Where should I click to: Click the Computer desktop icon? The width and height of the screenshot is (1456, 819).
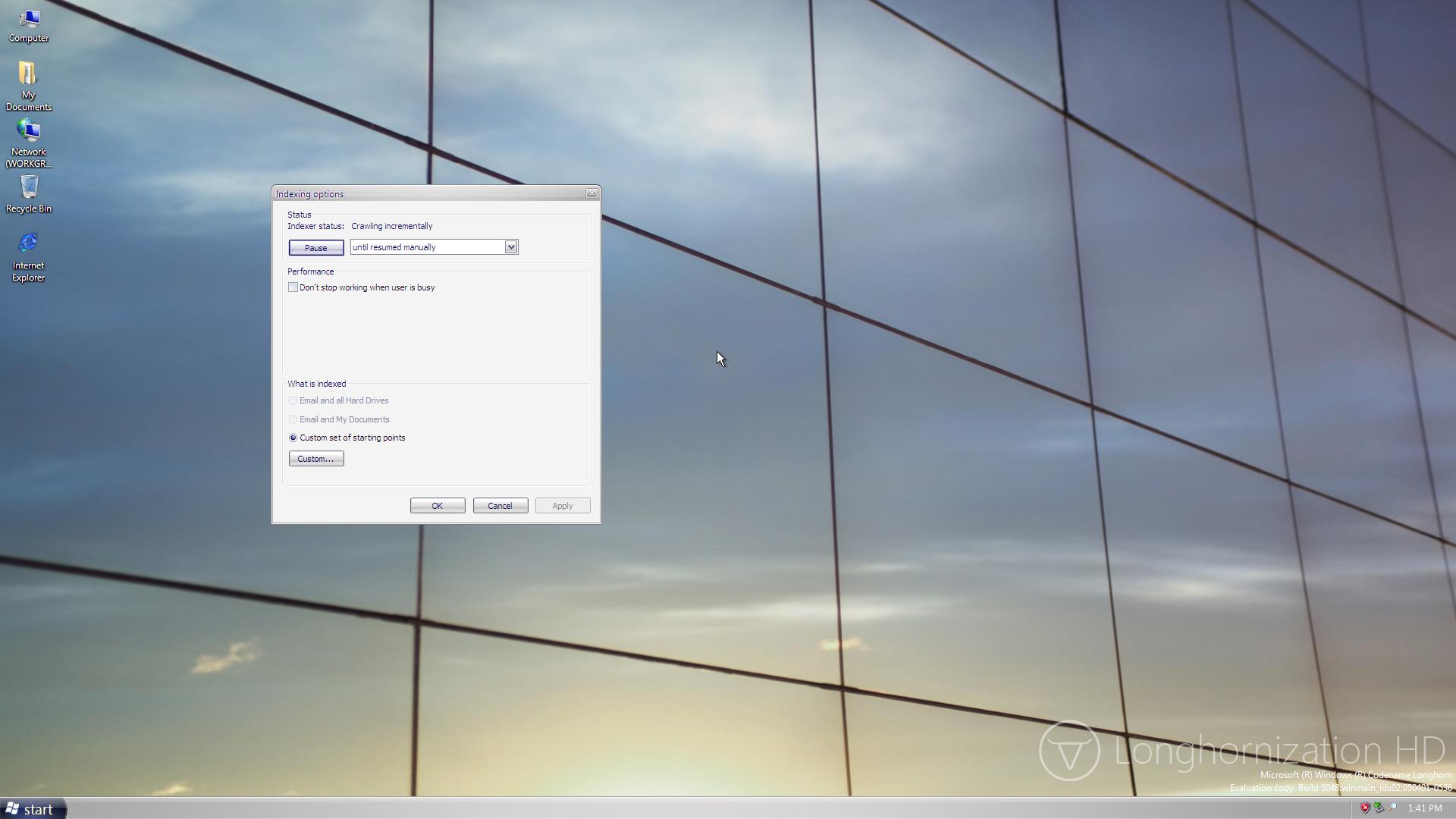pos(29,25)
